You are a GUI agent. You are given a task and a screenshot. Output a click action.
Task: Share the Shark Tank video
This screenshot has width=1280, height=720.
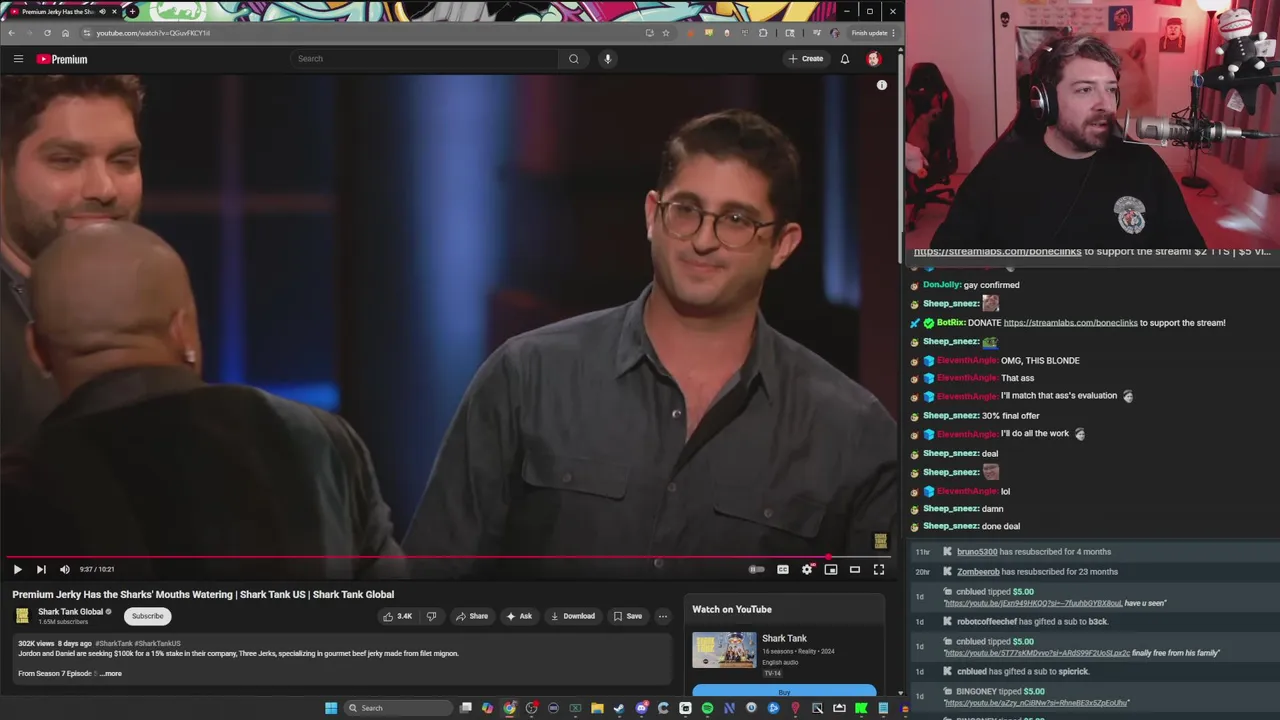pos(472,616)
